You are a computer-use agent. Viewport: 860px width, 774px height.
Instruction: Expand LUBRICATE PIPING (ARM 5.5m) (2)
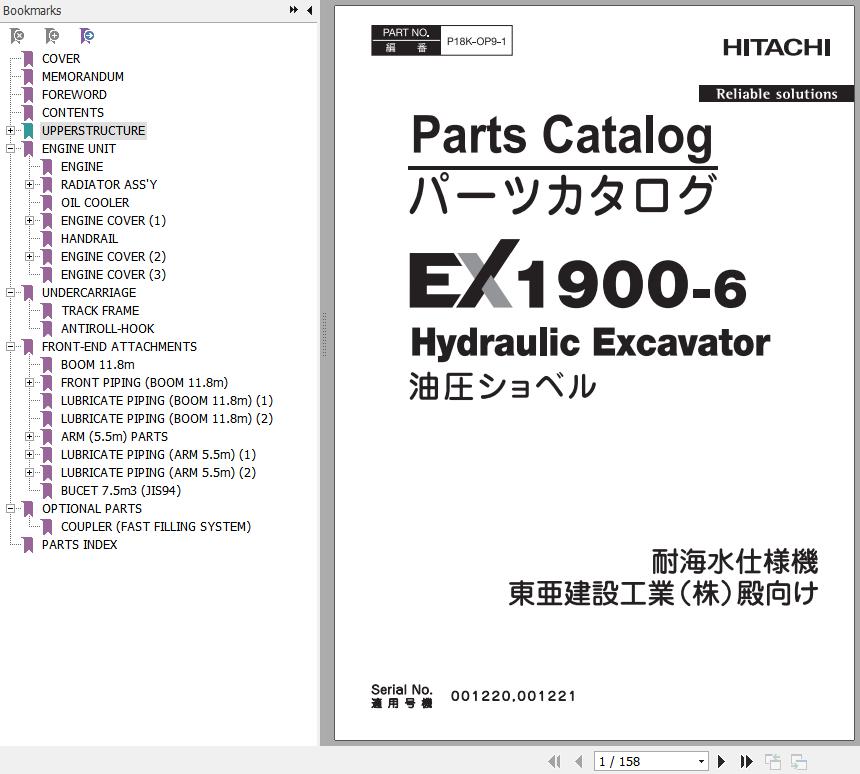point(30,473)
